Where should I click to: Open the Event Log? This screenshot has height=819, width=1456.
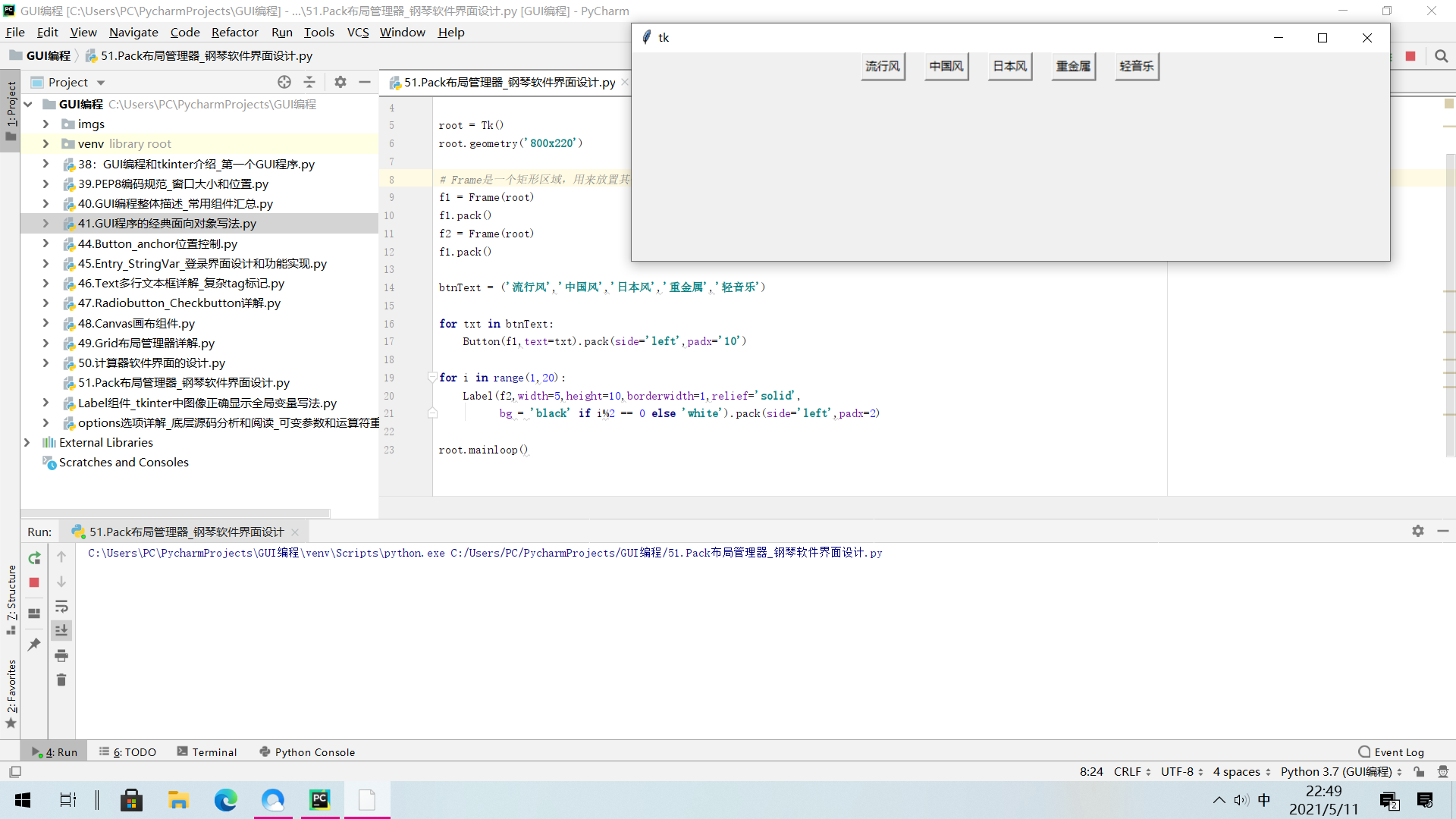coord(1392,752)
